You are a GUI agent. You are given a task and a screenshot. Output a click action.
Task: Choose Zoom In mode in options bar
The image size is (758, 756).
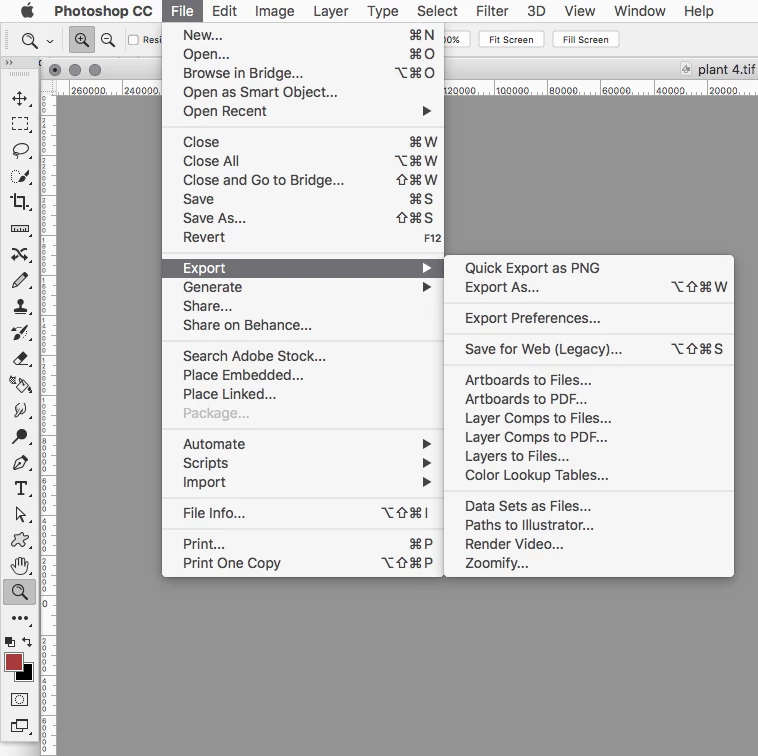82,40
